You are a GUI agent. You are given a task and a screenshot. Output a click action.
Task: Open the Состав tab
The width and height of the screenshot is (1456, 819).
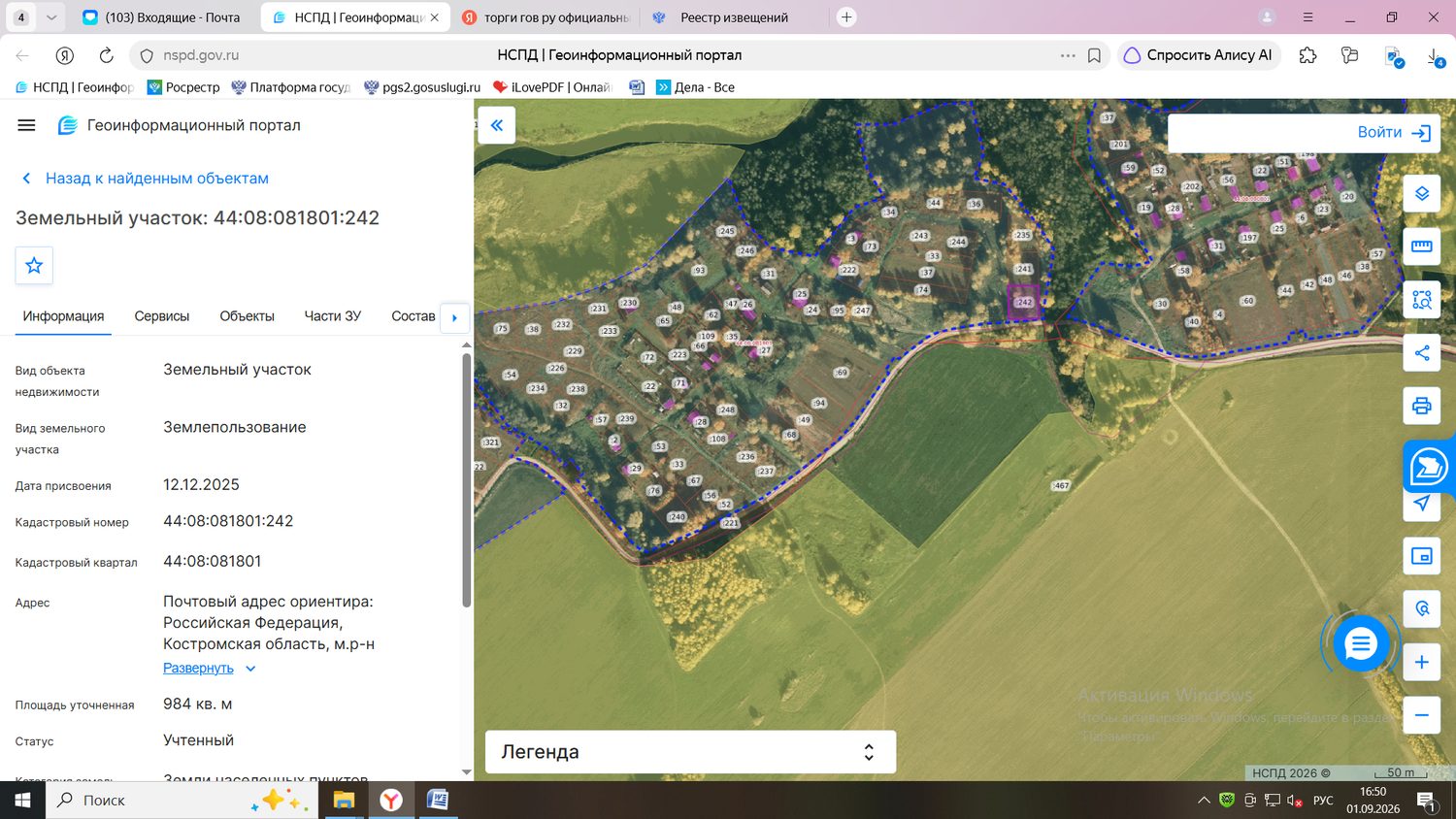coord(414,316)
